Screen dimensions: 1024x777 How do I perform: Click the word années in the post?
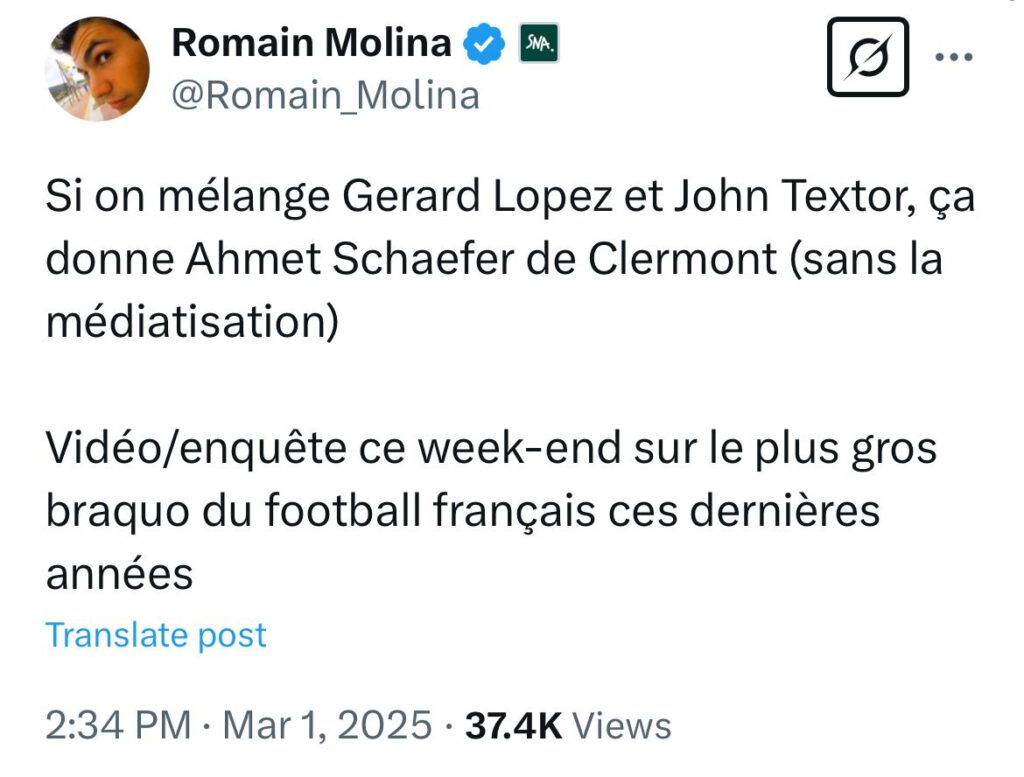click(x=118, y=574)
